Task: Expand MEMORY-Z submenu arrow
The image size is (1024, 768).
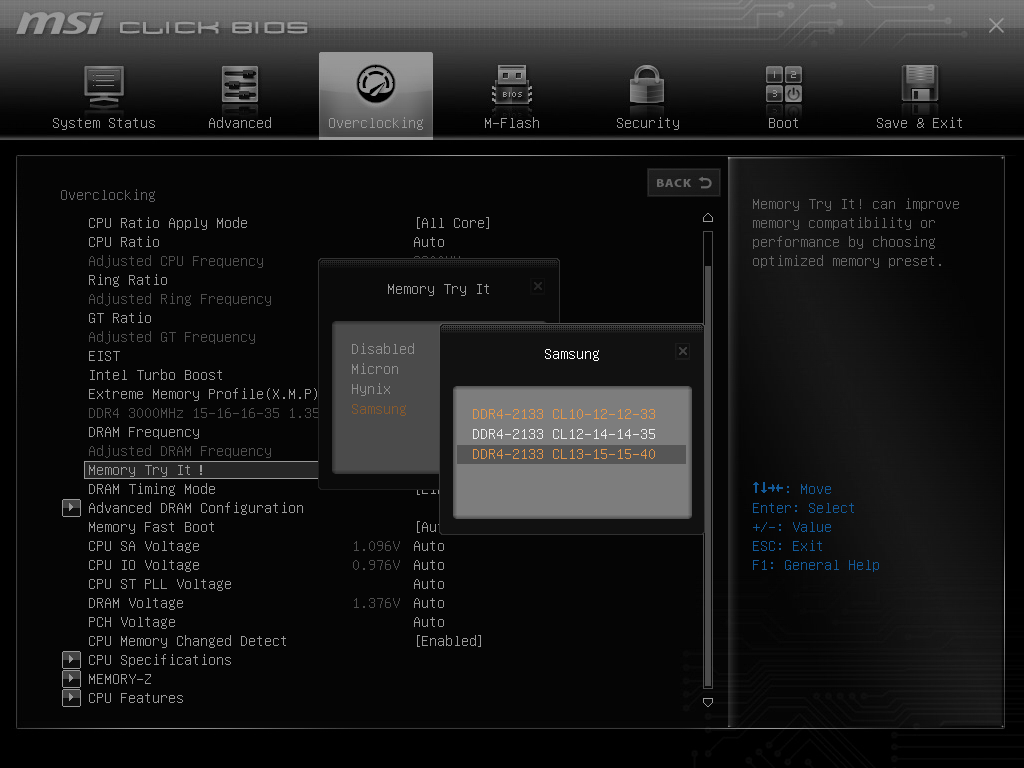Action: [x=71, y=679]
